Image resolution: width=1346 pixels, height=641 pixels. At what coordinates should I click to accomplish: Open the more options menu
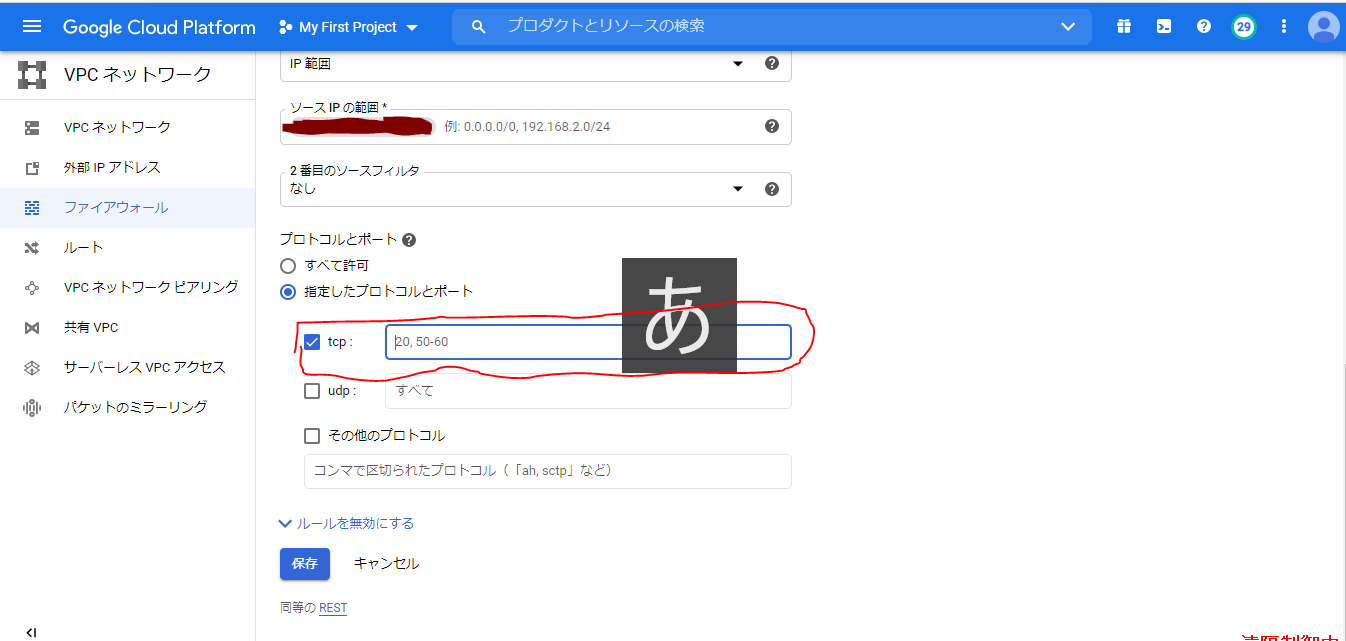(1283, 26)
